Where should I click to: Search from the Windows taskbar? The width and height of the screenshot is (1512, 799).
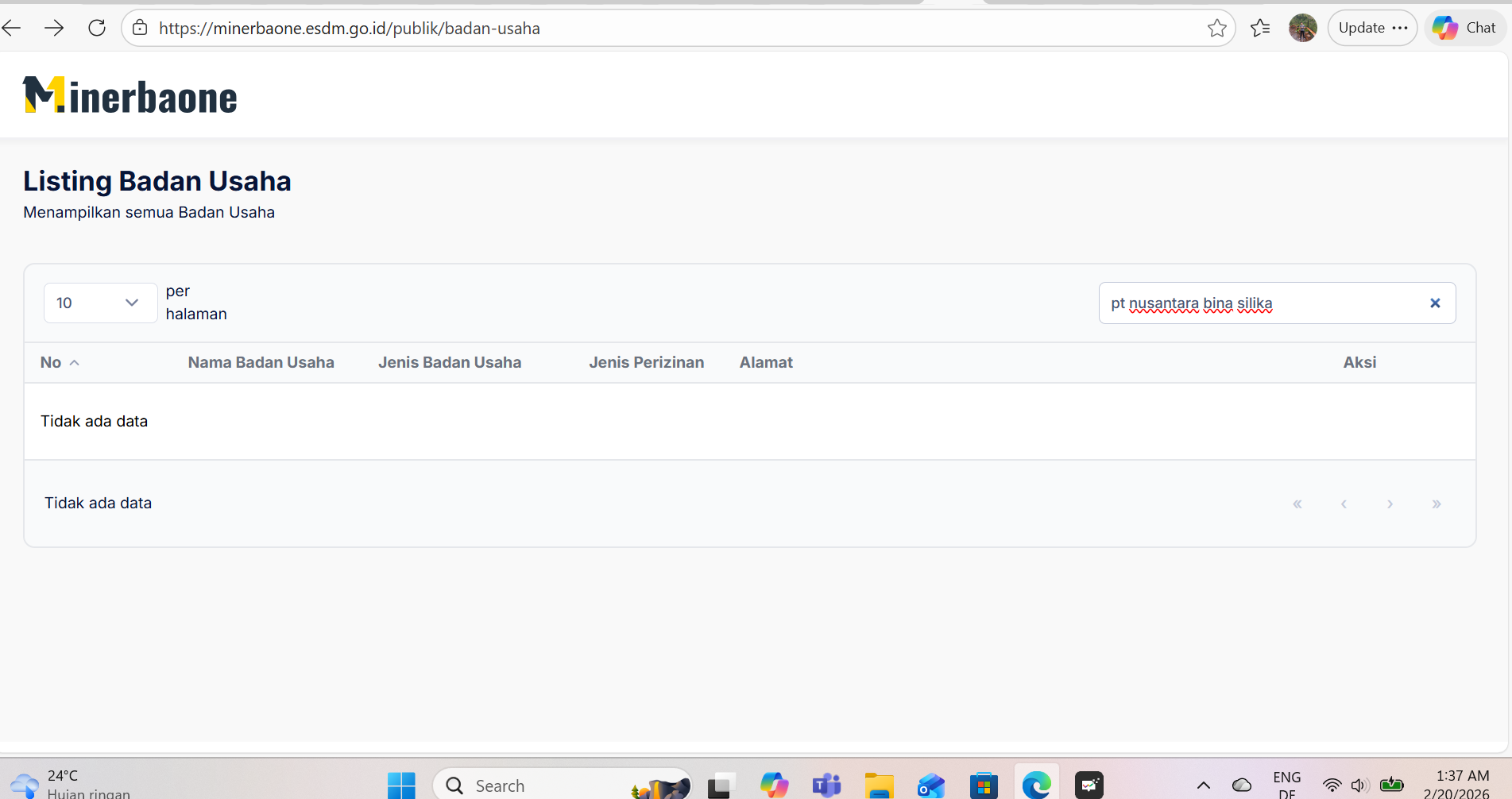point(563,785)
